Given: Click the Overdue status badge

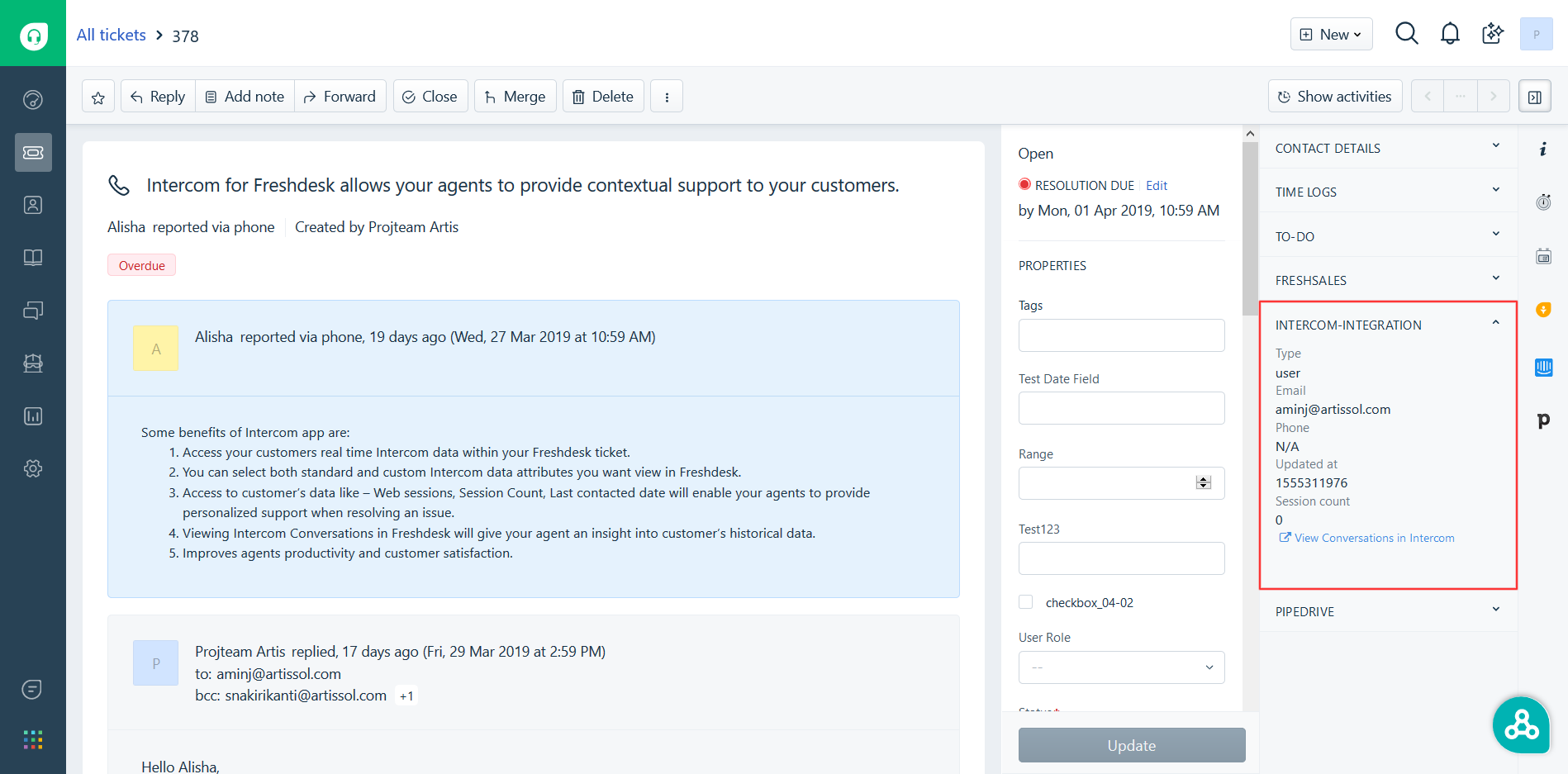Looking at the screenshot, I should 141,265.
